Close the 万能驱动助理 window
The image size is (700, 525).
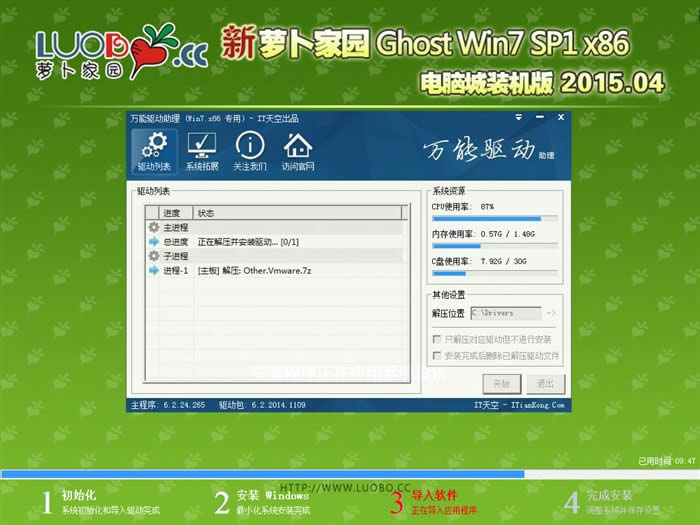click(561, 117)
